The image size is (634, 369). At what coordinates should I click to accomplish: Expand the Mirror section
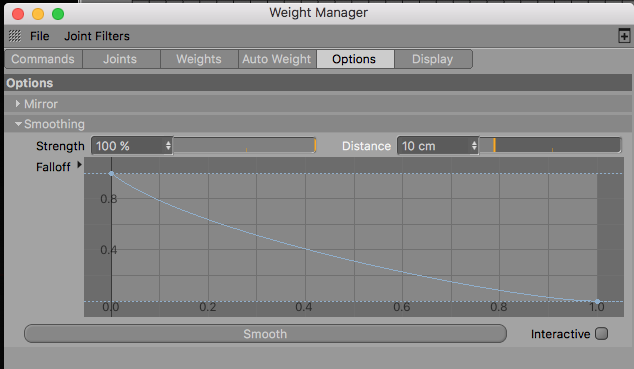17,104
